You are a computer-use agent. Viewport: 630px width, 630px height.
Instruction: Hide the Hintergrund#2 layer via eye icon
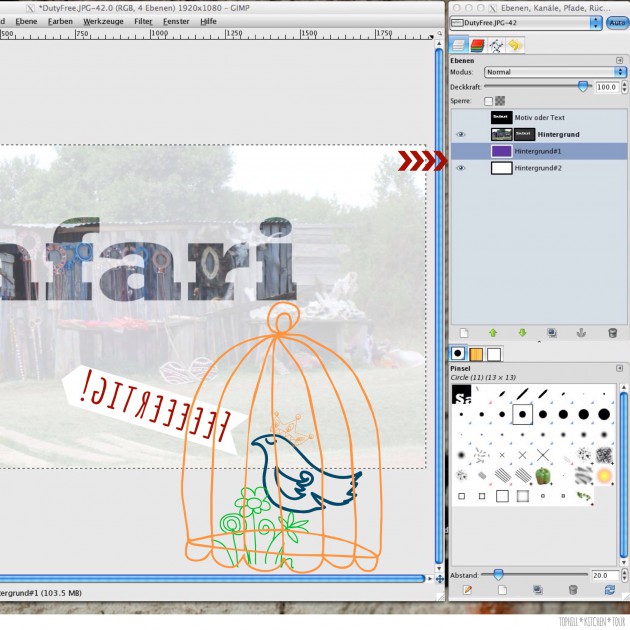[x=460, y=168]
